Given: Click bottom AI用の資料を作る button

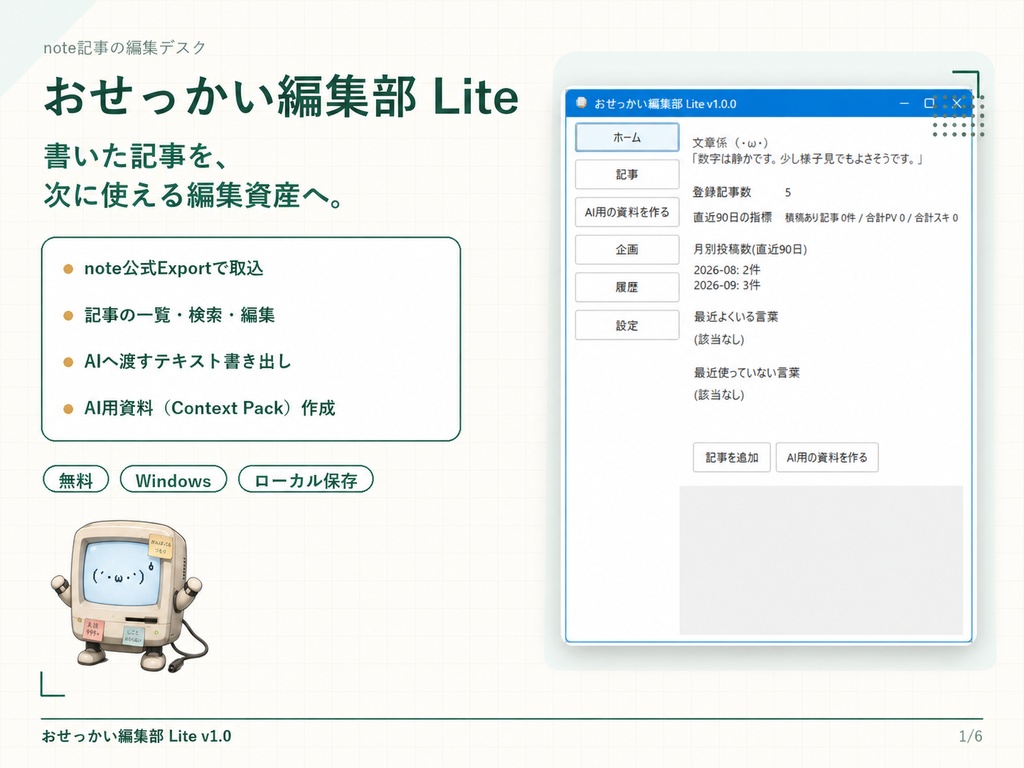Looking at the screenshot, I should pyautogui.click(x=827, y=457).
